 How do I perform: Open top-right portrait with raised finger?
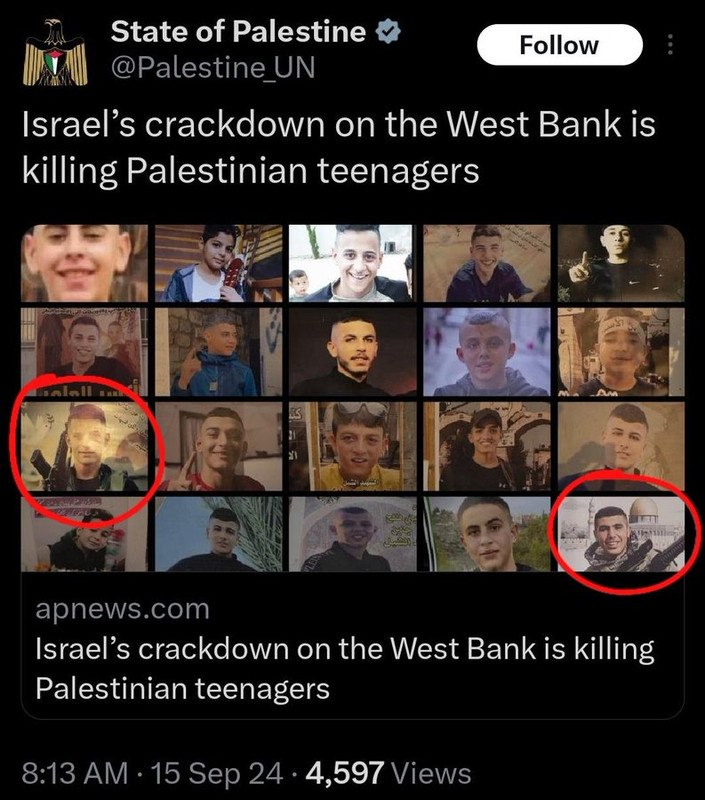click(x=621, y=263)
